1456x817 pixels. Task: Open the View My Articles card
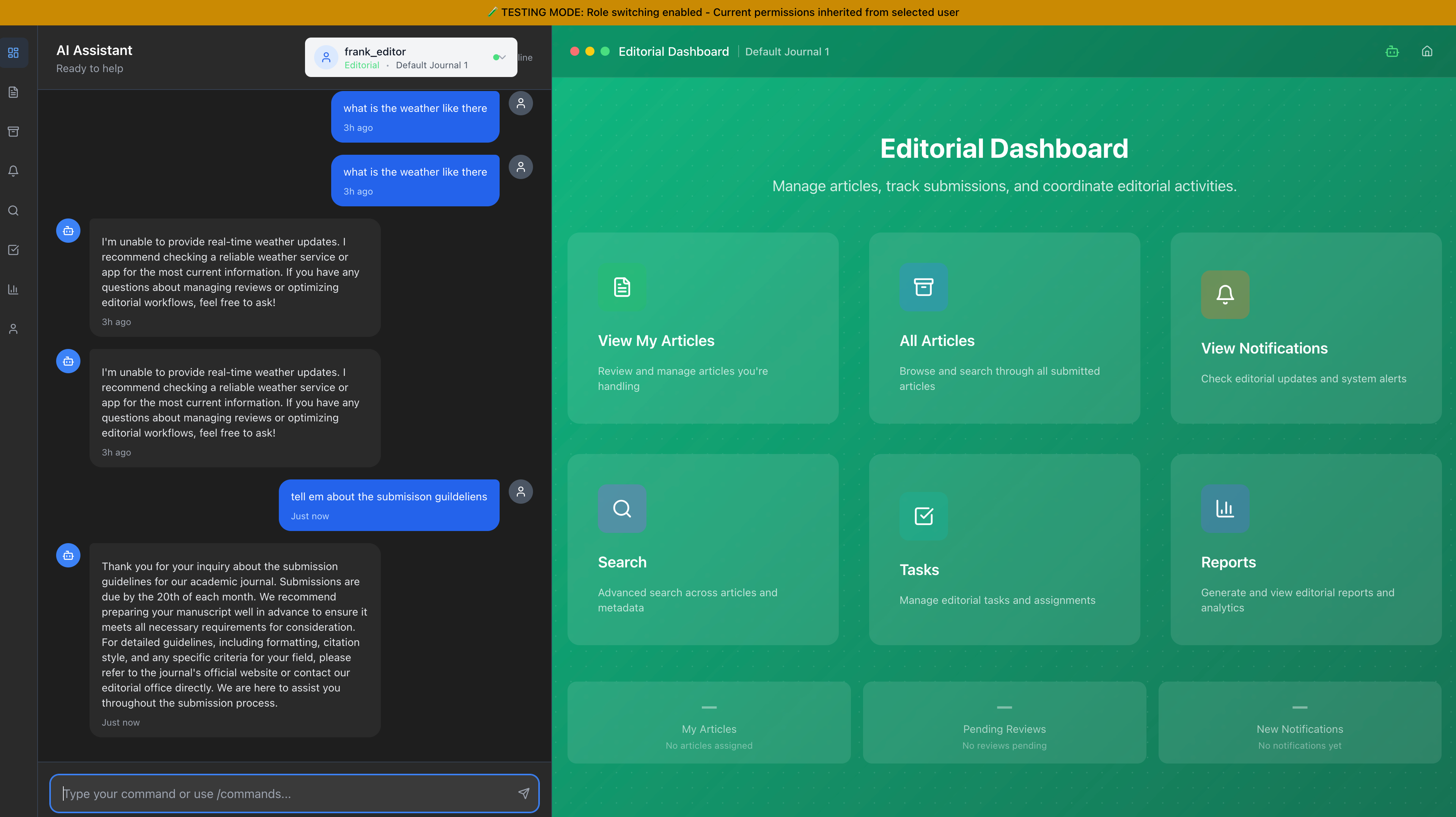pyautogui.click(x=703, y=328)
